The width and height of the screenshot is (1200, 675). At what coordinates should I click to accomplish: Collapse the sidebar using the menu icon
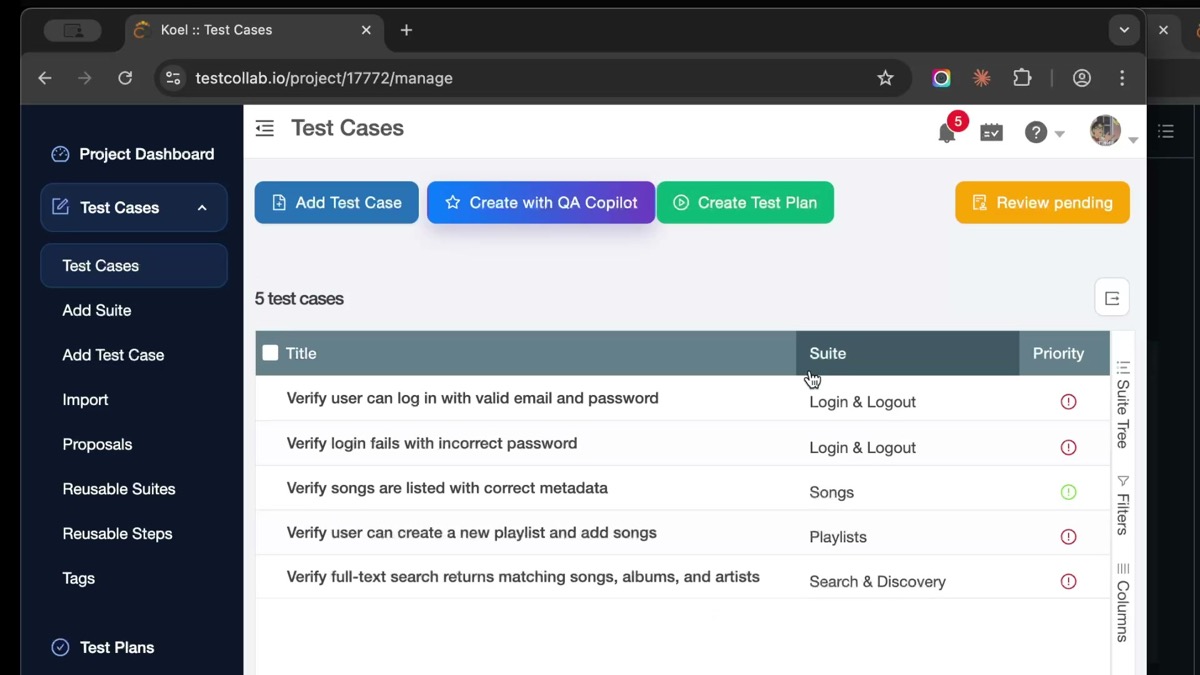coord(264,128)
